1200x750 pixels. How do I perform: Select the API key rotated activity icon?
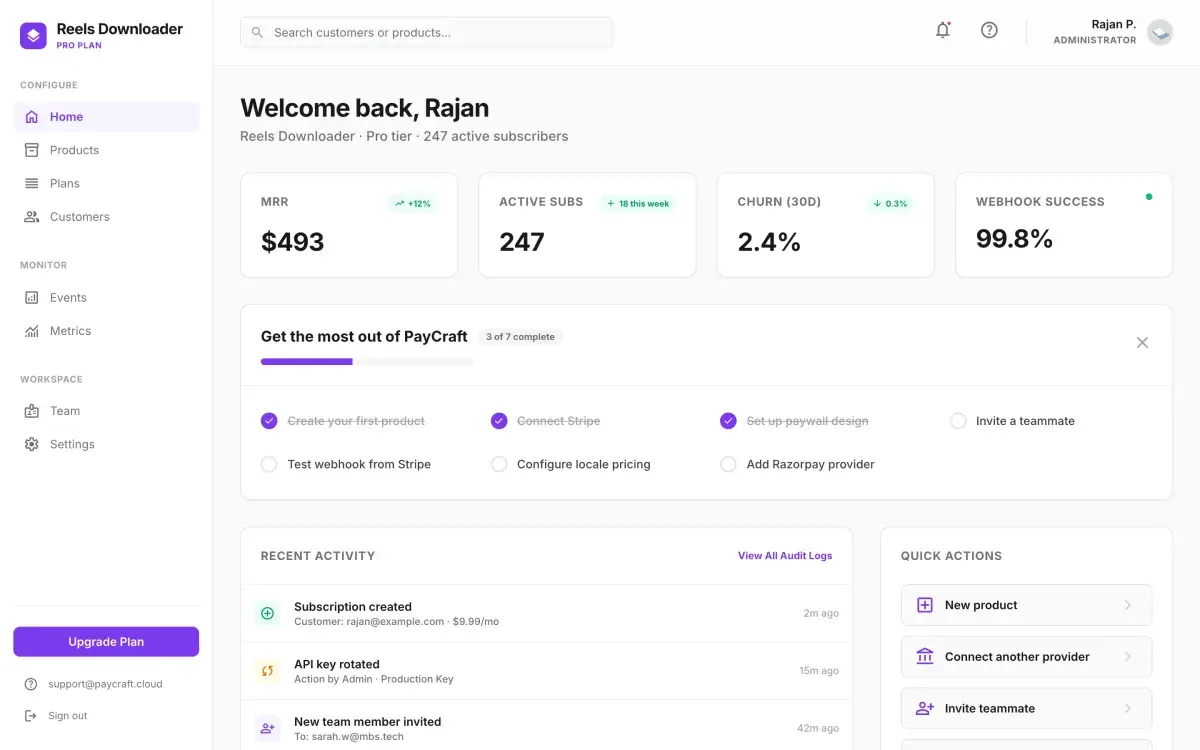click(x=267, y=671)
